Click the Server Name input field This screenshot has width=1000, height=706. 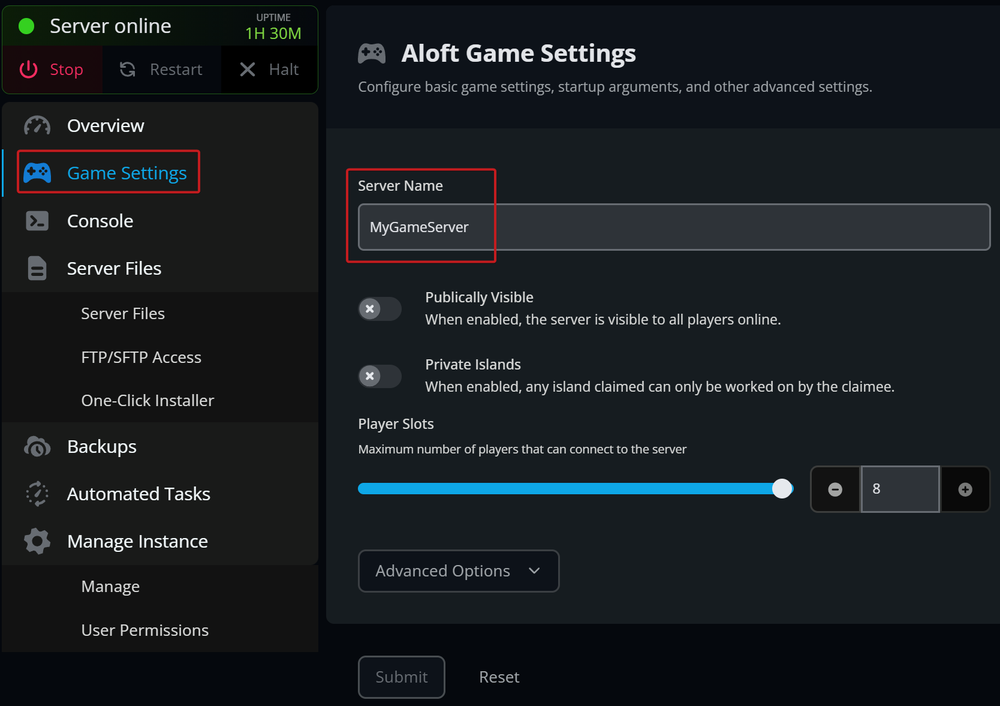(x=672, y=227)
